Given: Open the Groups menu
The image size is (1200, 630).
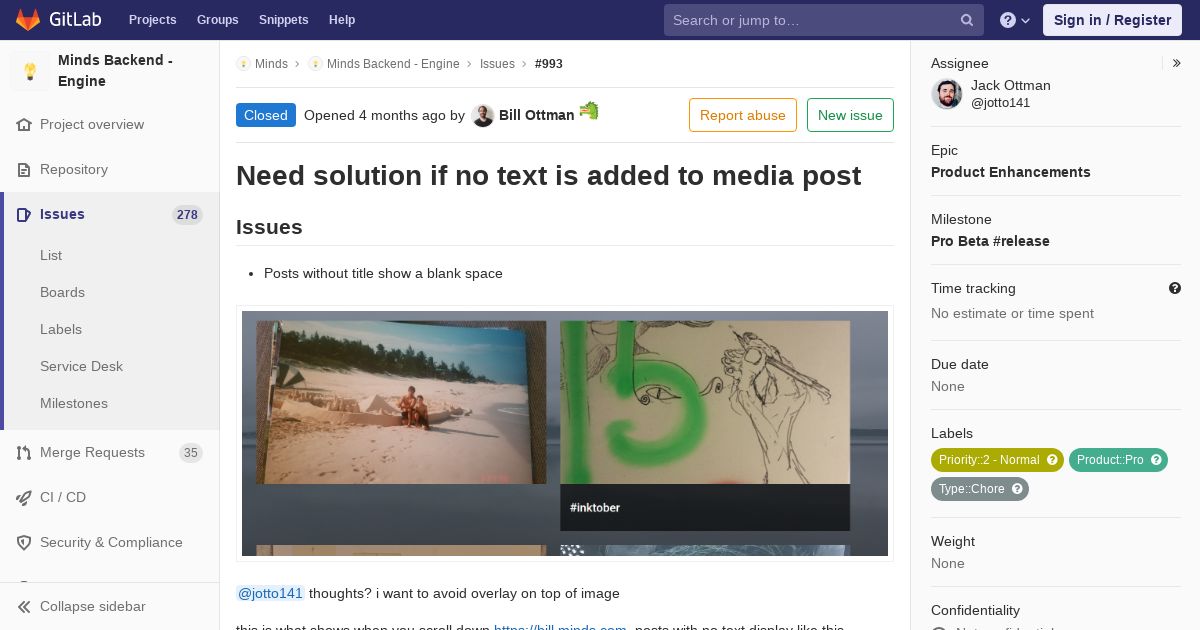Looking at the screenshot, I should tap(217, 20).
